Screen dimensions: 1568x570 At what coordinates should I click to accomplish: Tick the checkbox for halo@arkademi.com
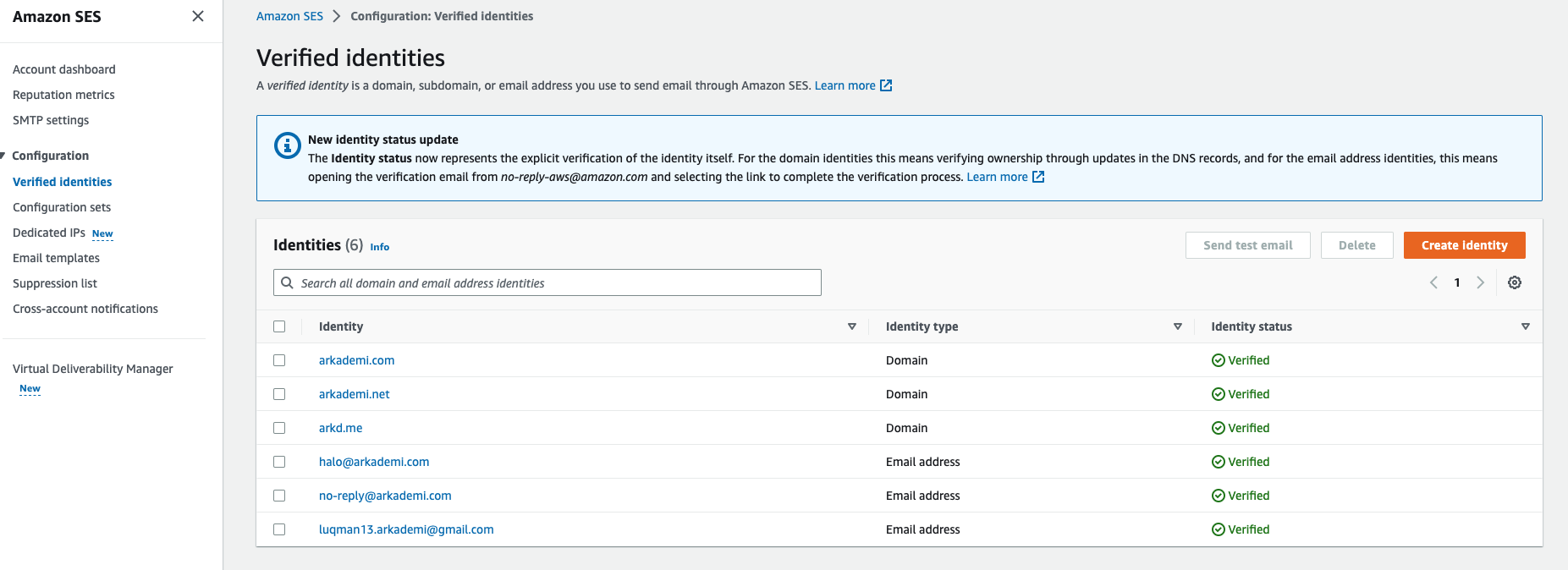279,462
